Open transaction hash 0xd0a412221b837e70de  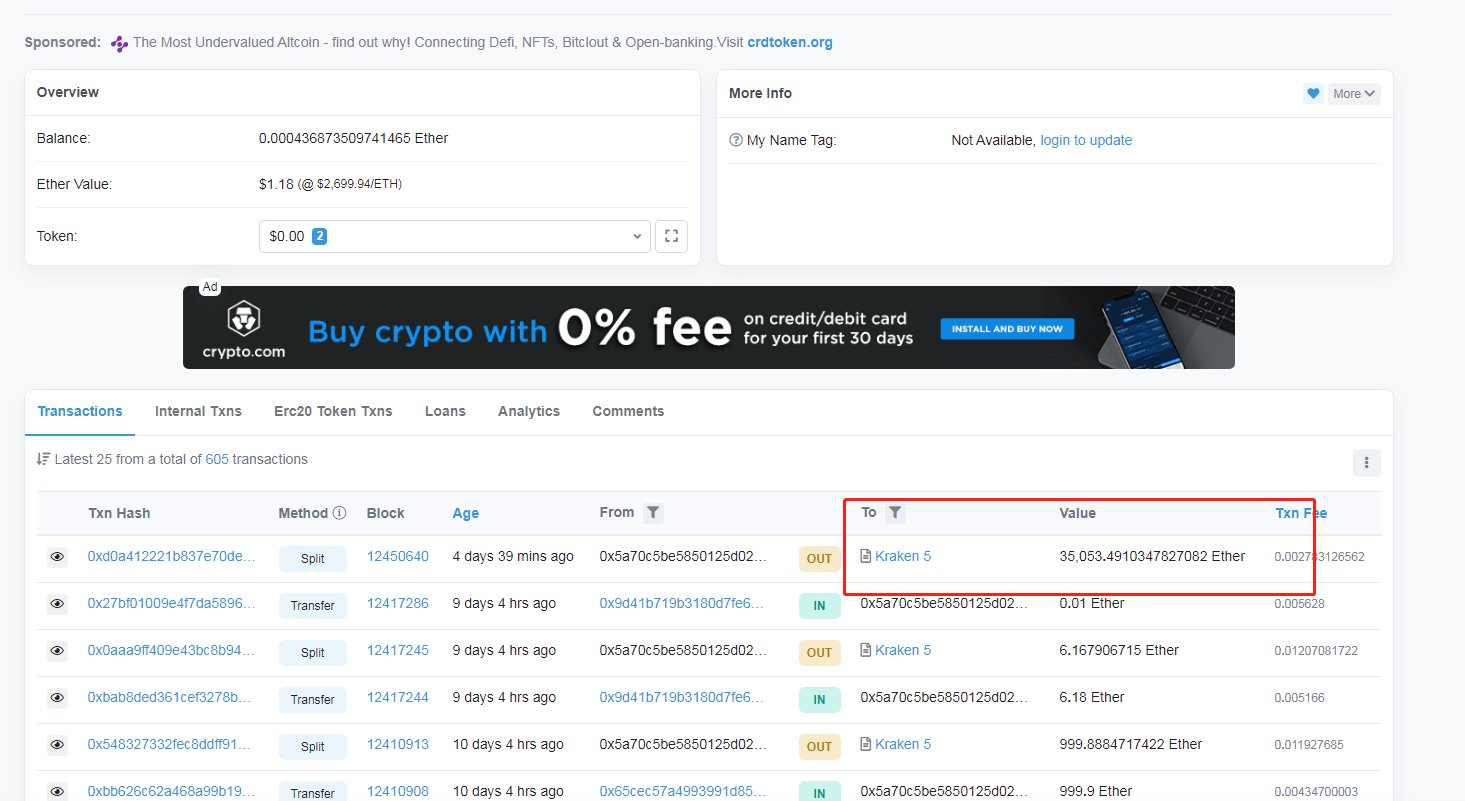pyautogui.click(x=171, y=557)
